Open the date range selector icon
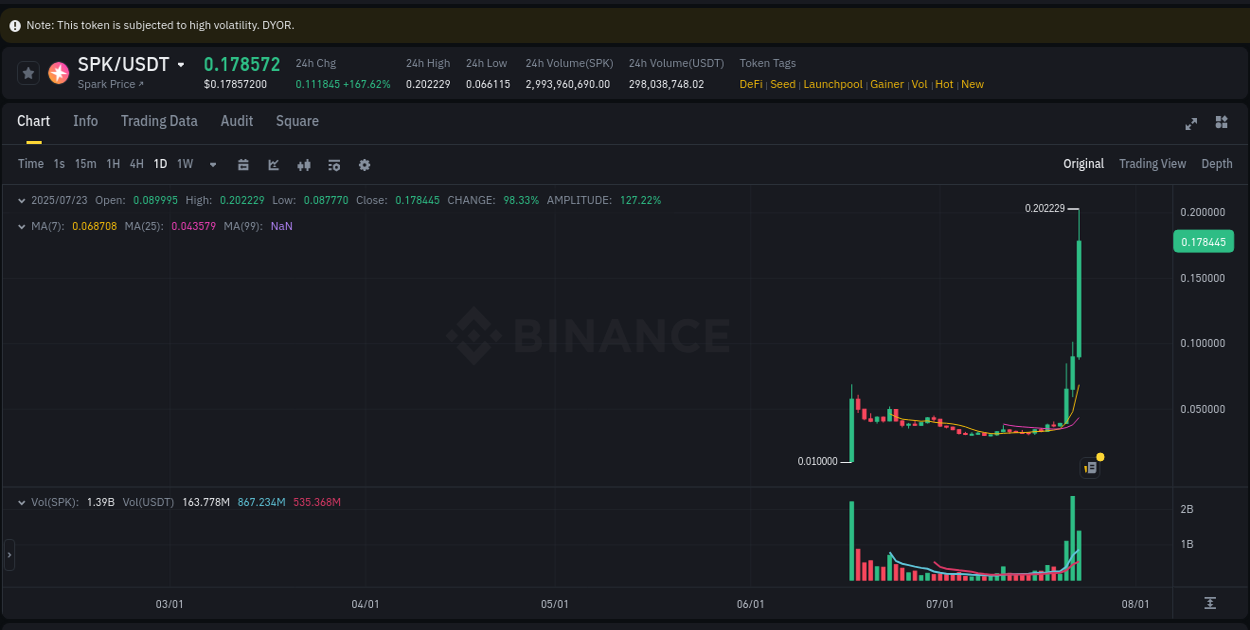 (x=243, y=164)
